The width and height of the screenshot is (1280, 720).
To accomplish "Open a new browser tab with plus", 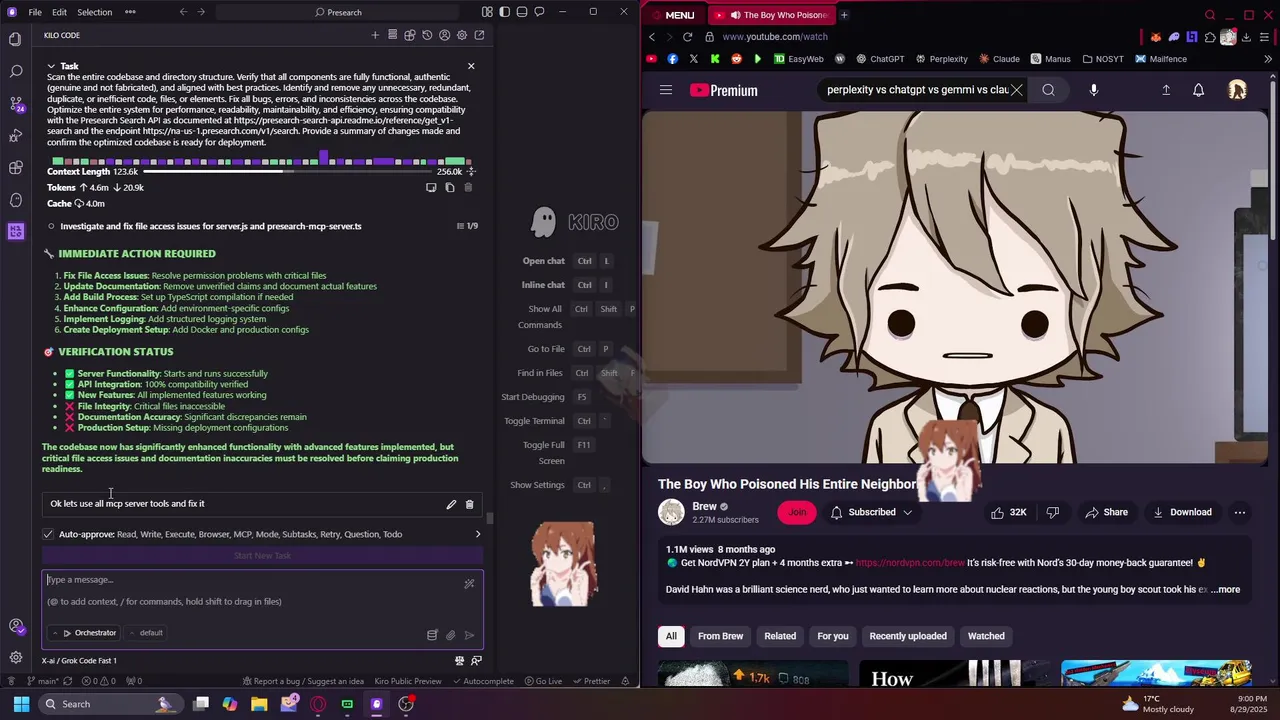I will [844, 15].
